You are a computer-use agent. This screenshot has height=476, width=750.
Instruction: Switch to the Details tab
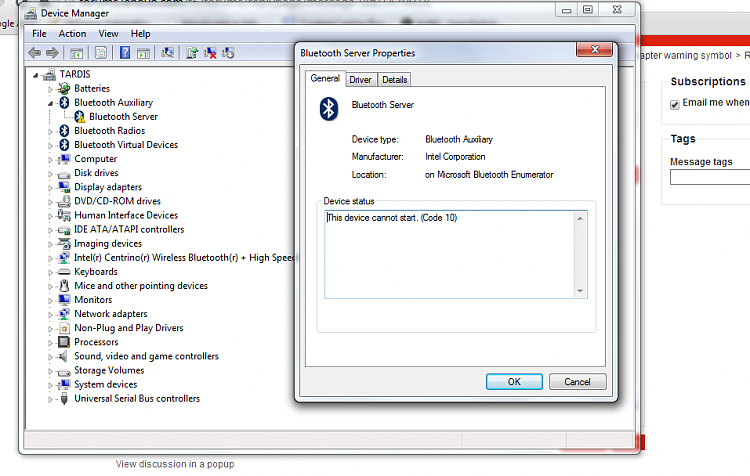coord(395,79)
